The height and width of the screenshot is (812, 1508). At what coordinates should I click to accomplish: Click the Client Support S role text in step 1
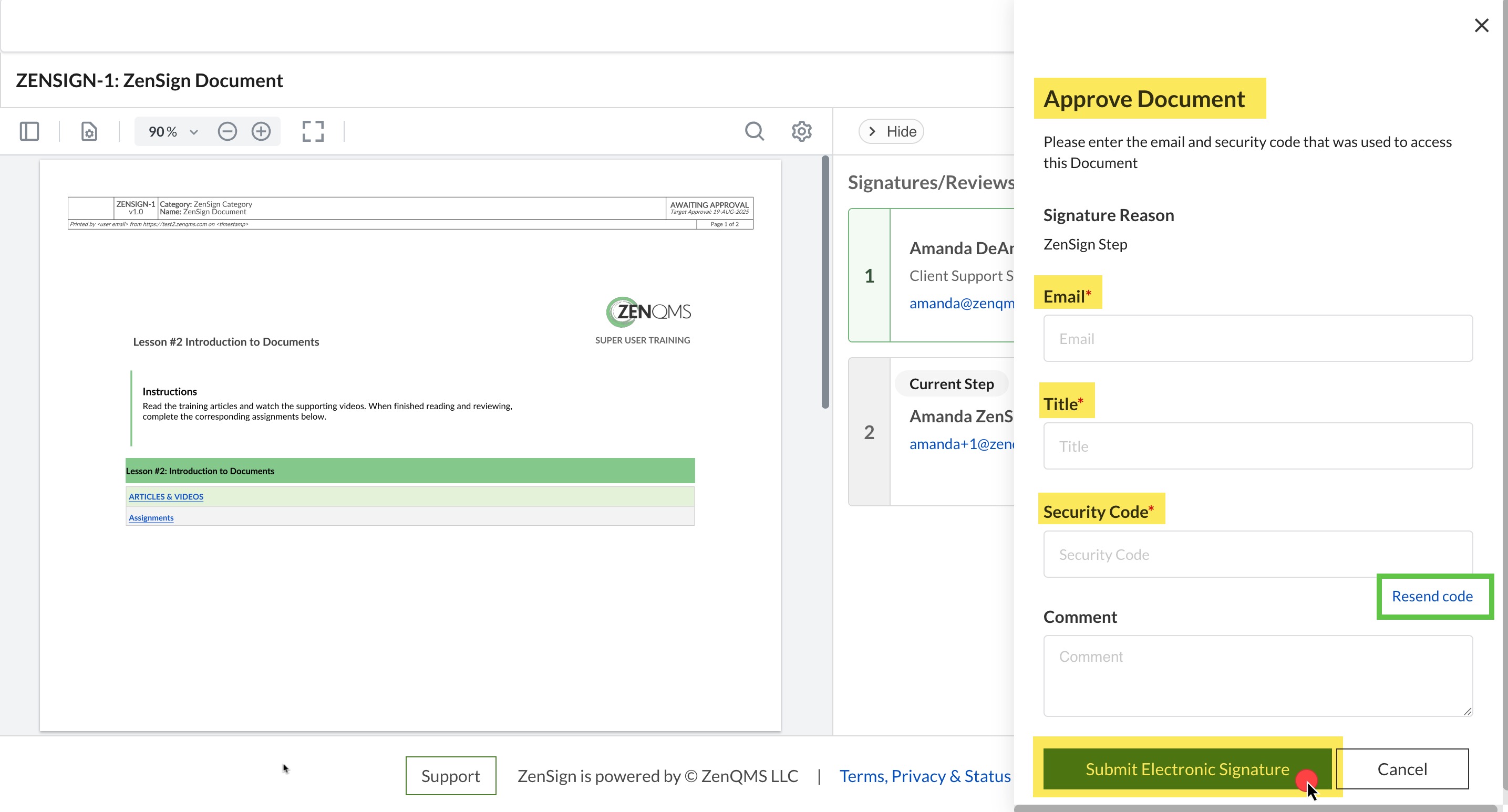click(x=961, y=276)
